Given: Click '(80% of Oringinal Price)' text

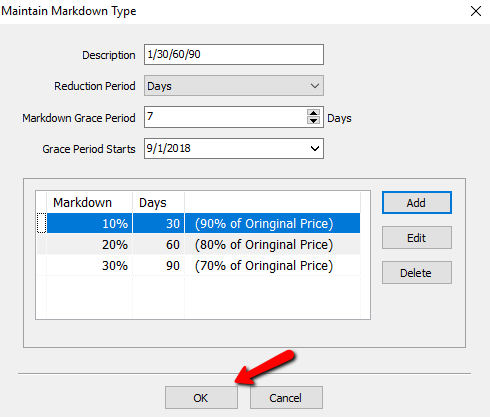Looking at the screenshot, I should coord(264,245).
